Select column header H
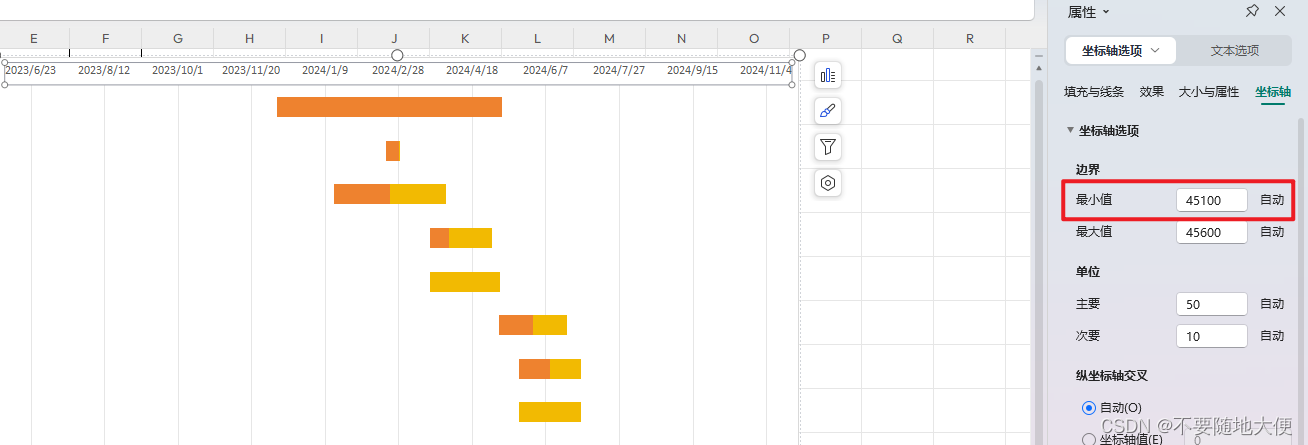The image size is (1308, 445). (x=250, y=39)
